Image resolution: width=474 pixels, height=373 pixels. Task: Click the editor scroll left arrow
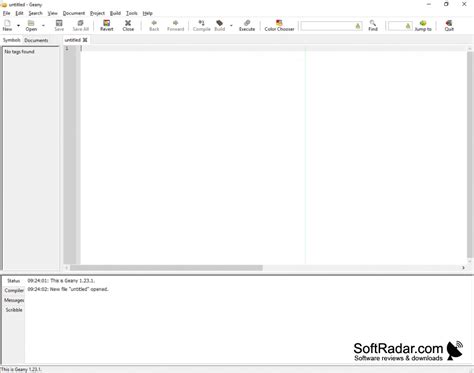[x=67, y=268]
